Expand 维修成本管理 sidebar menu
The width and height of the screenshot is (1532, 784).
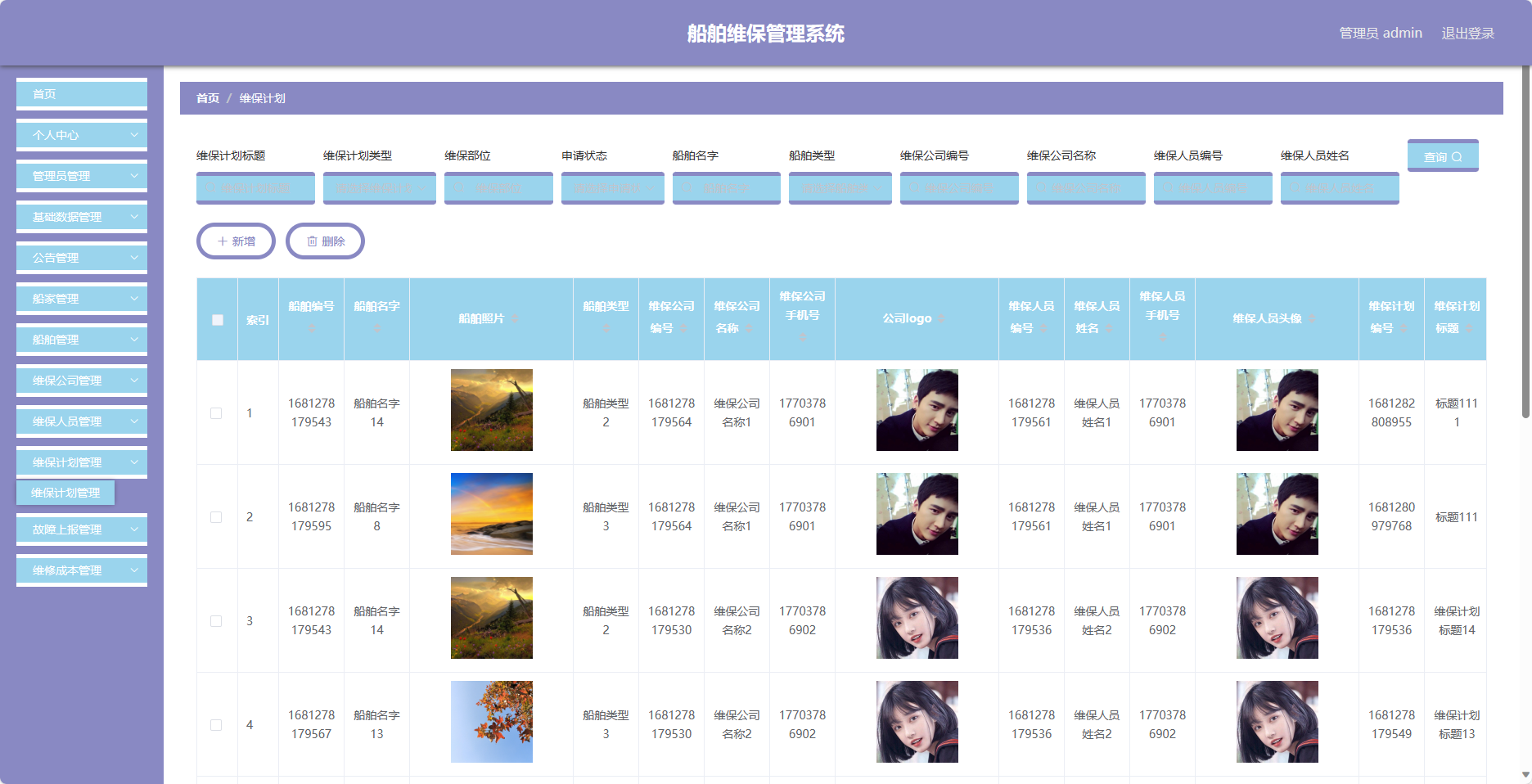click(x=82, y=570)
